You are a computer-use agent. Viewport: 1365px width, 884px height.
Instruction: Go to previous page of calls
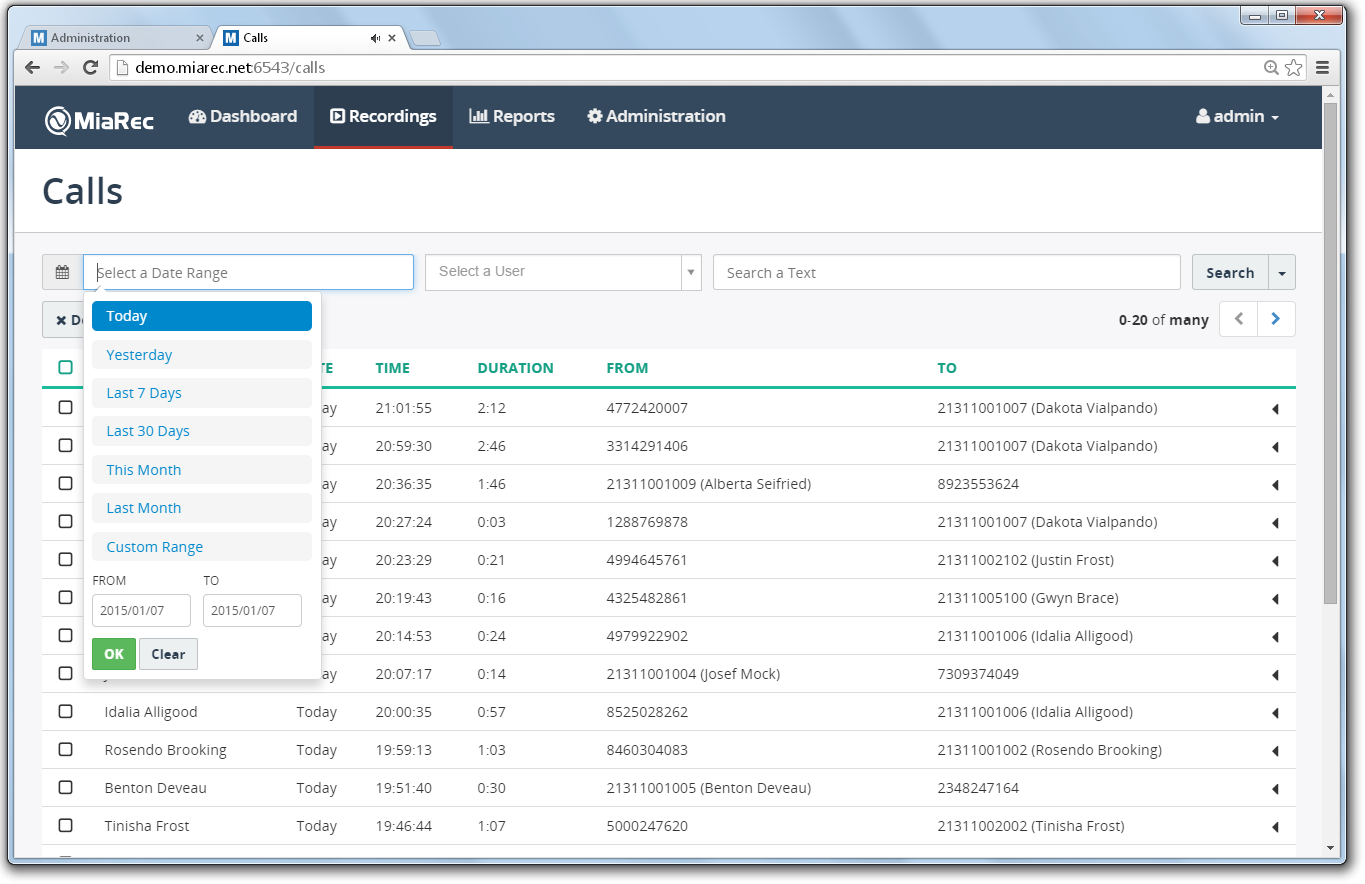(x=1239, y=319)
